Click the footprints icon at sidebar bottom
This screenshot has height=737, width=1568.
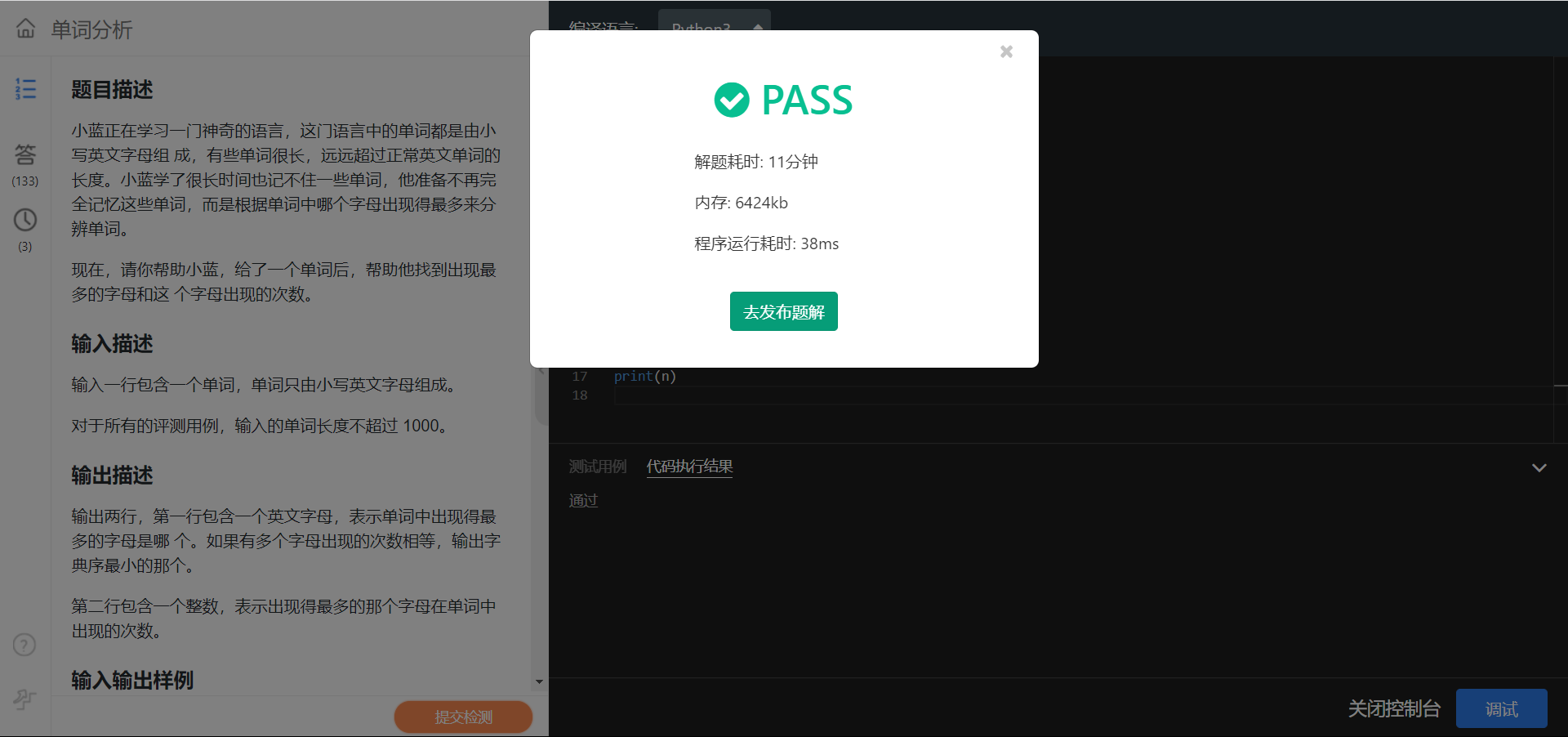[24, 699]
